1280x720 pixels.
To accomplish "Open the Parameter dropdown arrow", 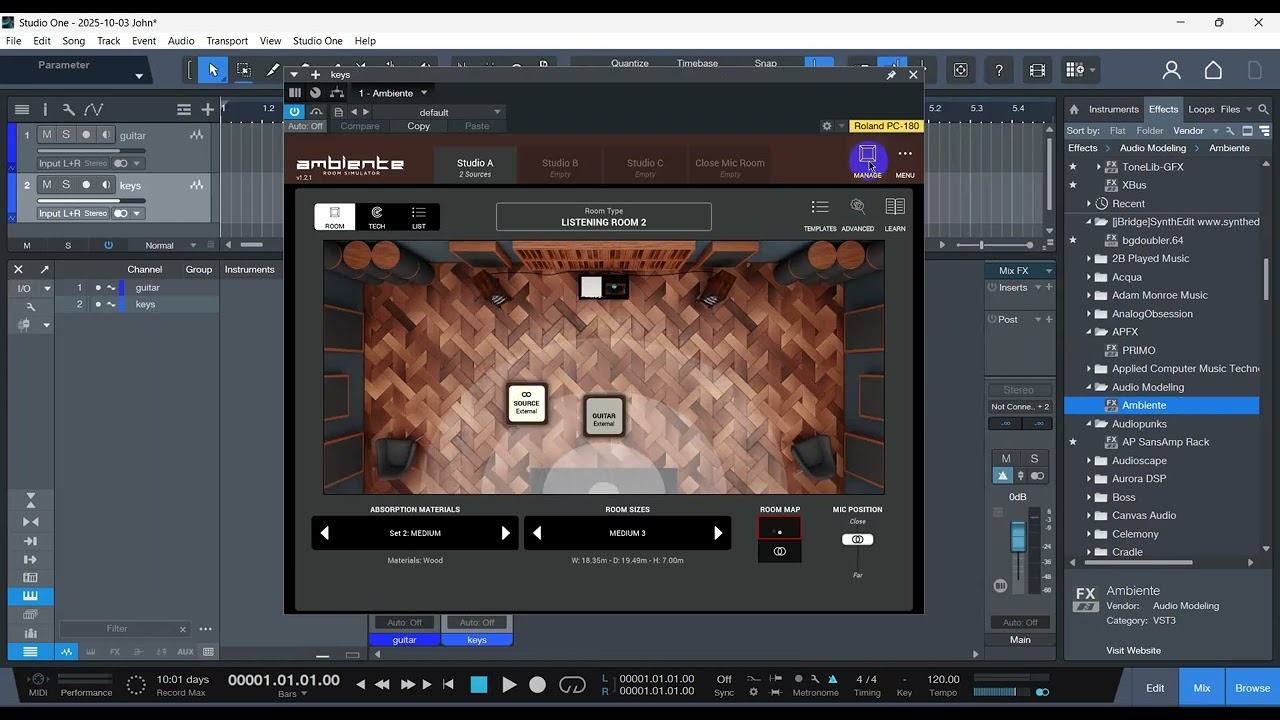I will pyautogui.click(x=139, y=76).
